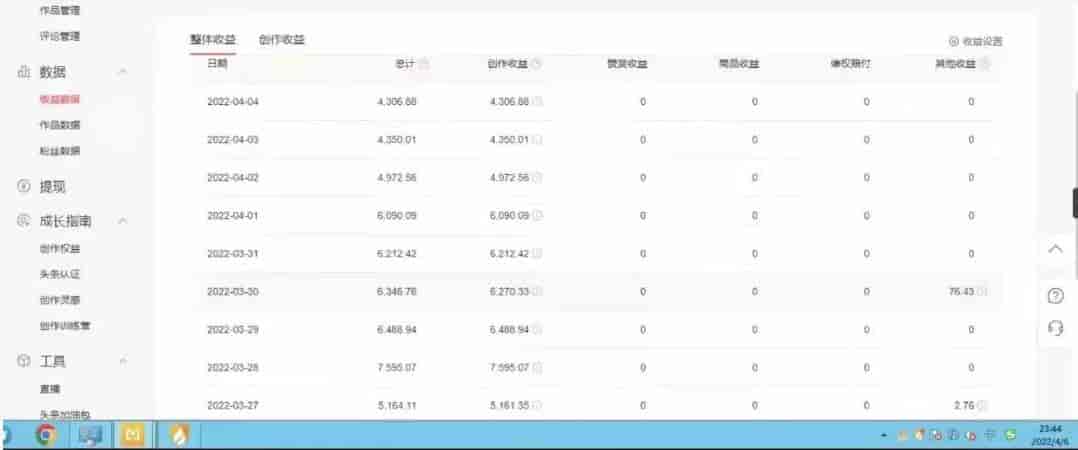Image resolution: width=1078 pixels, height=450 pixels.
Task: Click the 商品收益 column header
Action: 739,64
